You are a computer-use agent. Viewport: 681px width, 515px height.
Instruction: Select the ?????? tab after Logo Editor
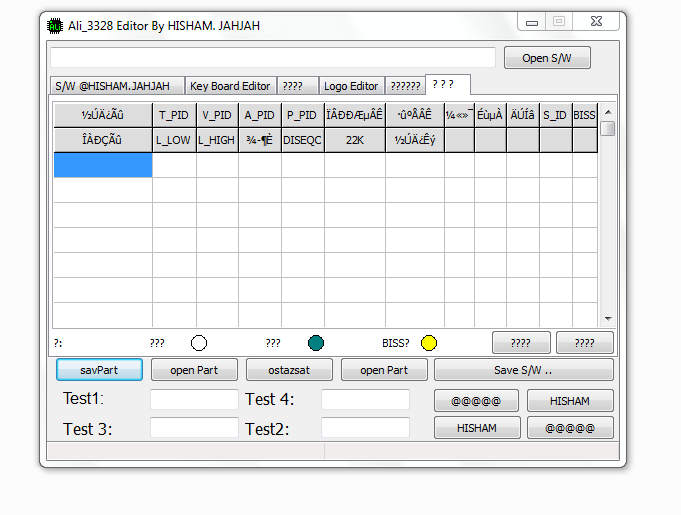coord(405,86)
